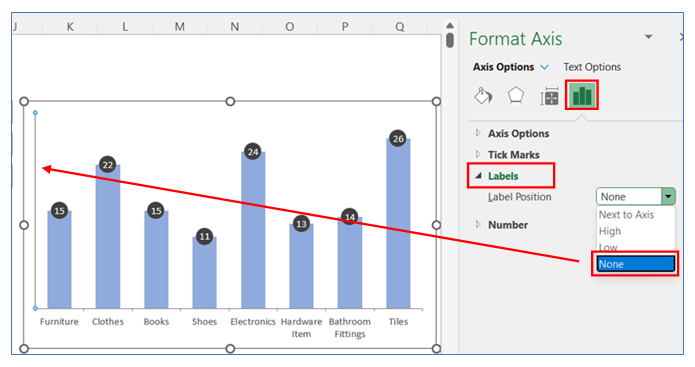Image resolution: width=695 pixels, height=367 pixels.
Task: Click the vertical axis top handle
Action: (x=35, y=113)
